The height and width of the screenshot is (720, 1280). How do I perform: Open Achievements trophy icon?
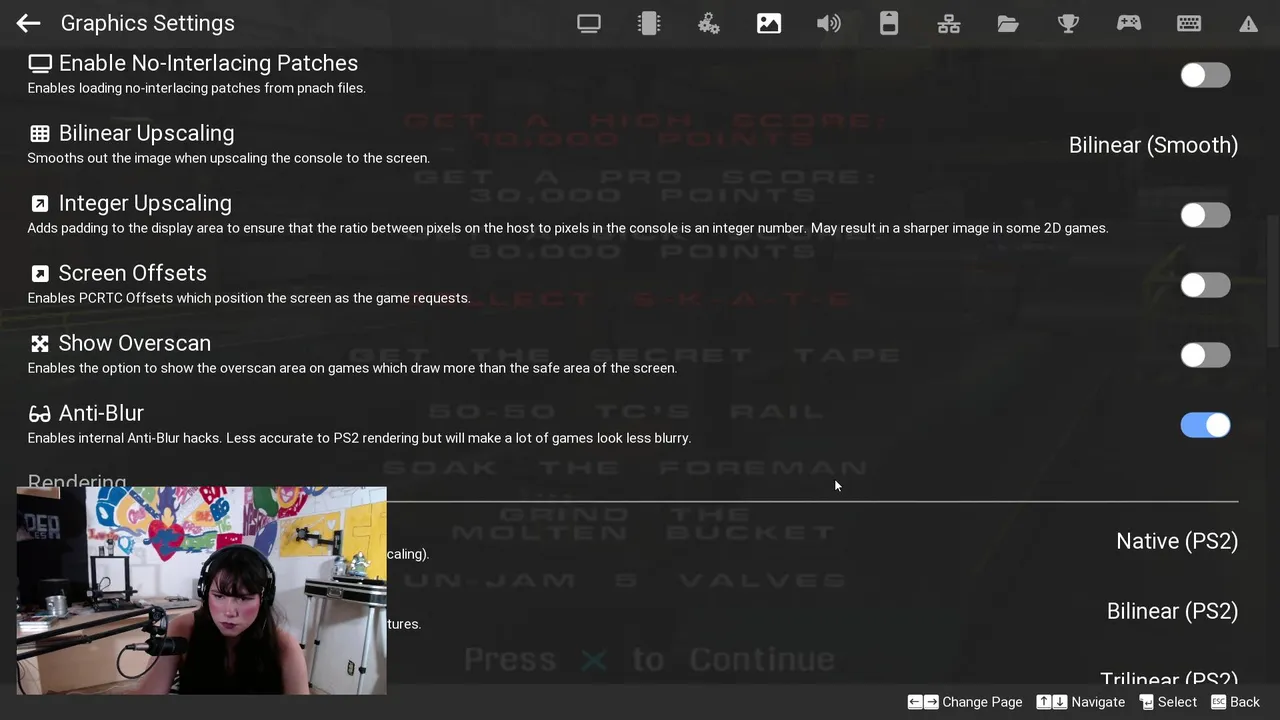[x=1069, y=23]
